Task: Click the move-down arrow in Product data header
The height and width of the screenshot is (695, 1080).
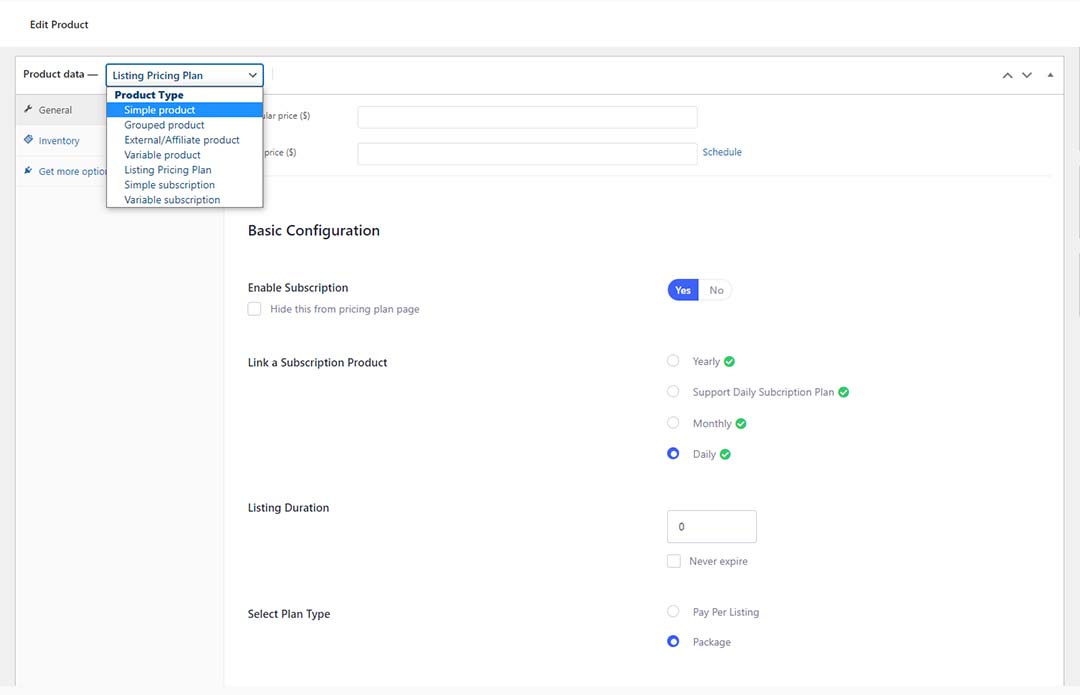Action: coord(1027,75)
